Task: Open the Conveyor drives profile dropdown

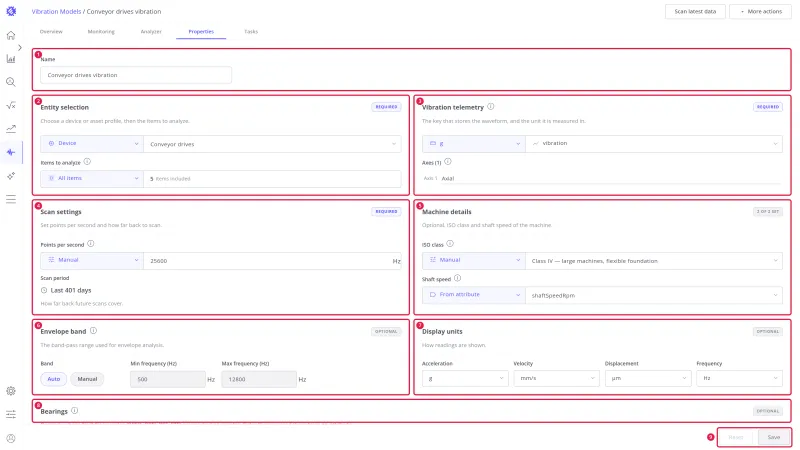Action: pyautogui.click(x=272, y=144)
